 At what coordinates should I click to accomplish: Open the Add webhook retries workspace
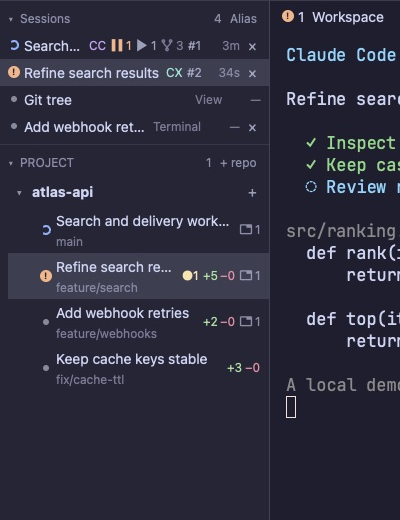(x=139, y=322)
